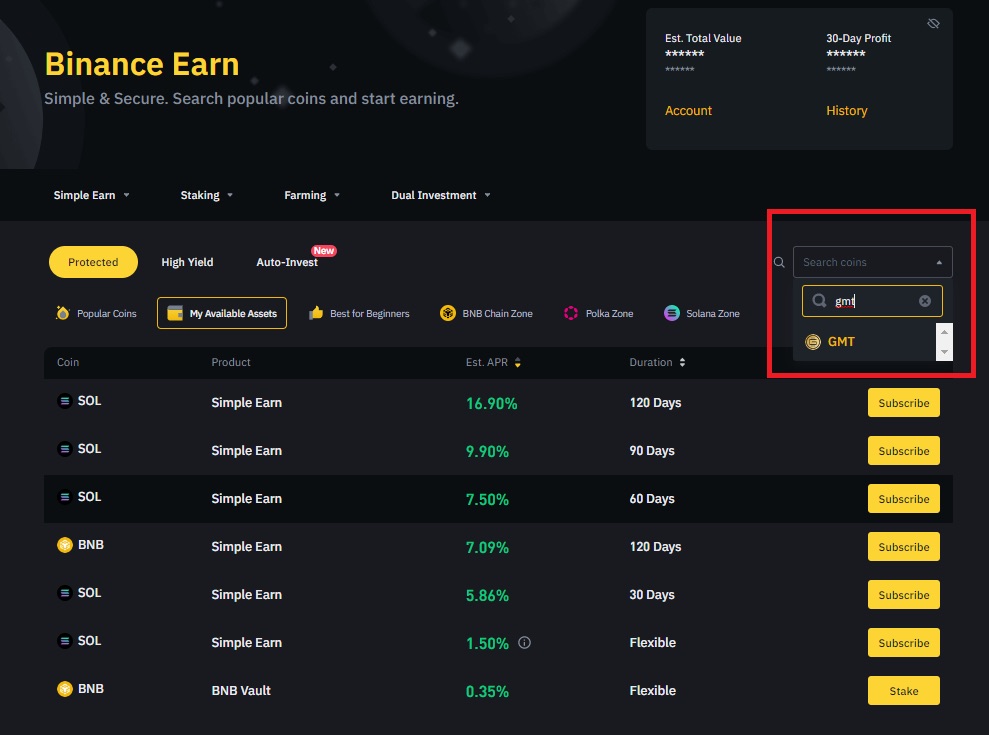Click the SOL icon in the 16.90% row

click(64, 401)
